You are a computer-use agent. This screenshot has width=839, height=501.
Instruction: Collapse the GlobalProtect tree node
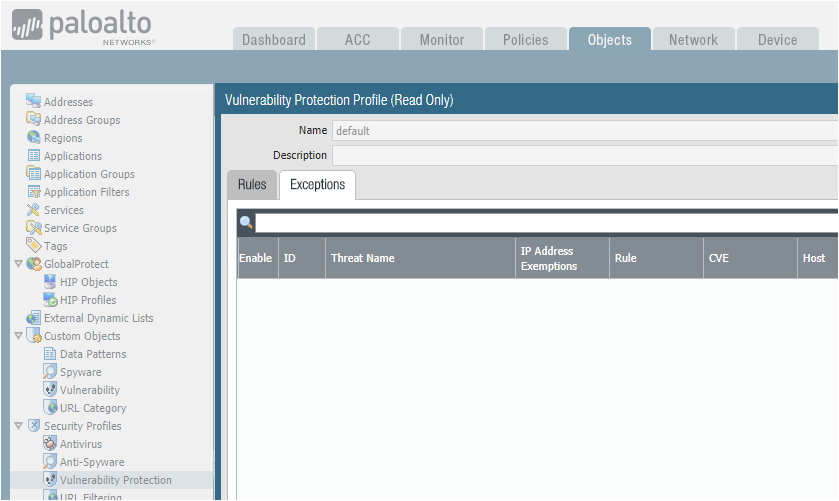pos(18,264)
